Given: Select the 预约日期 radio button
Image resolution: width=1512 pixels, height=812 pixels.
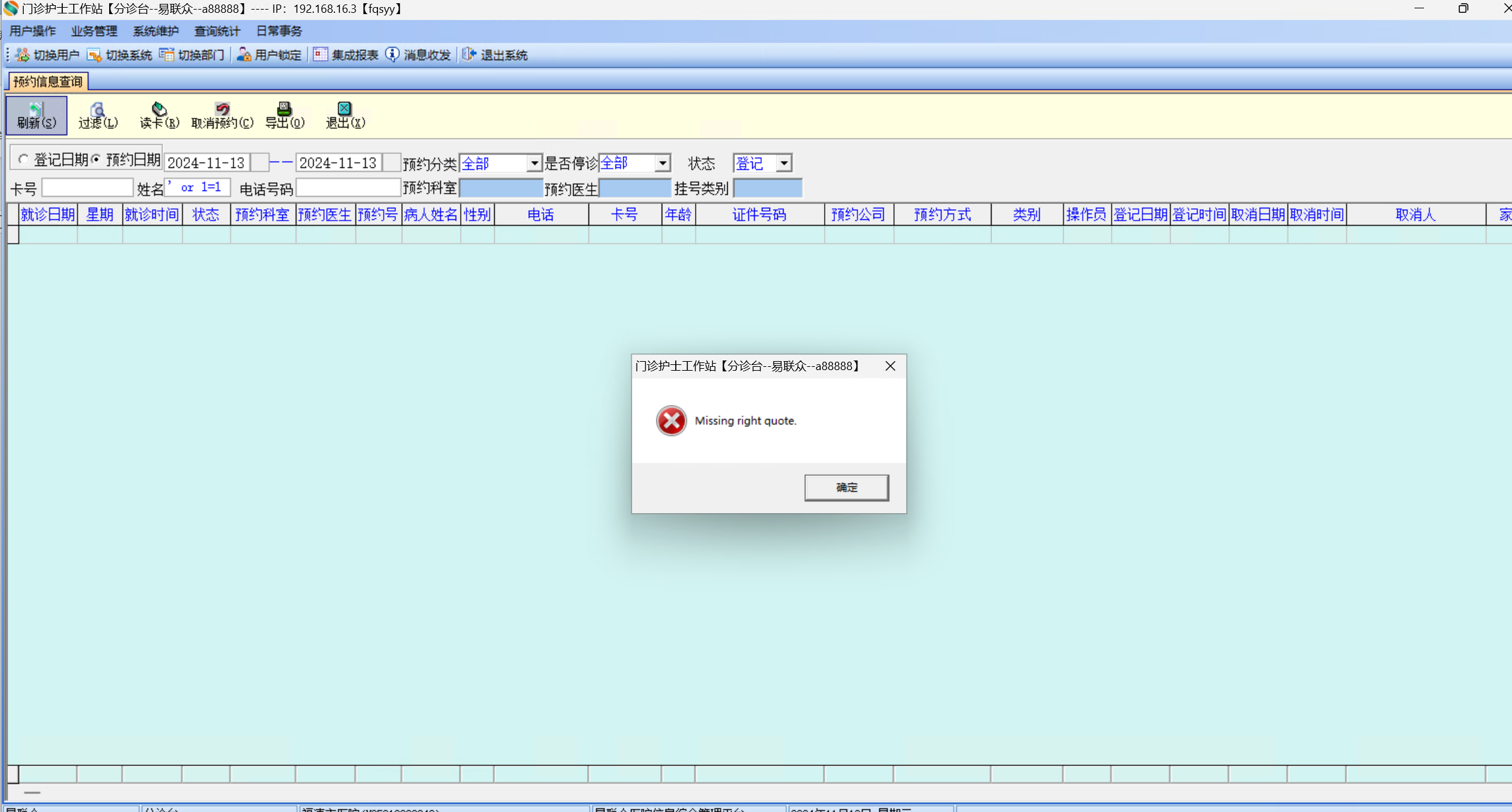Looking at the screenshot, I should click(x=96, y=159).
